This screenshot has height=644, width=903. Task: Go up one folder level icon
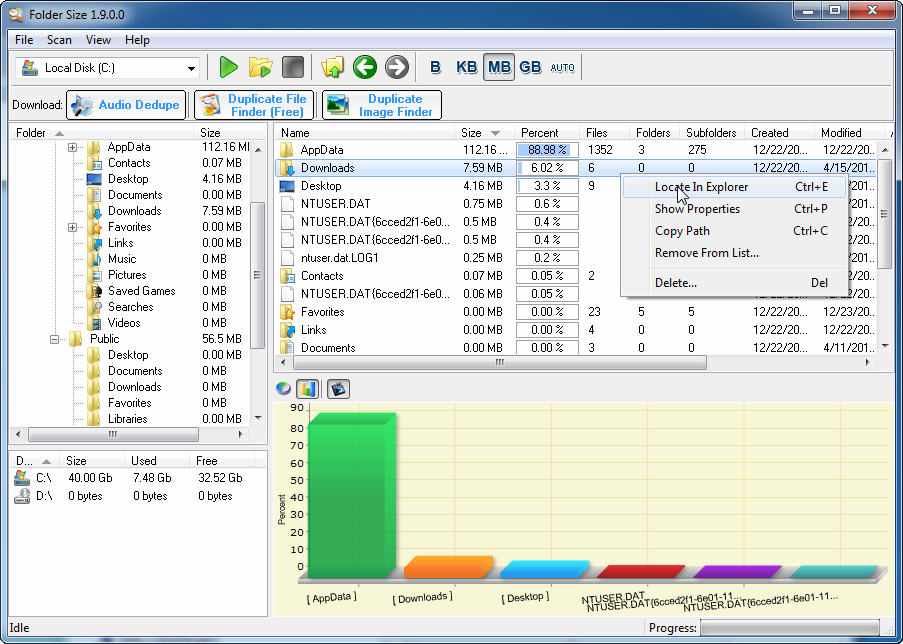pyautogui.click(x=332, y=67)
